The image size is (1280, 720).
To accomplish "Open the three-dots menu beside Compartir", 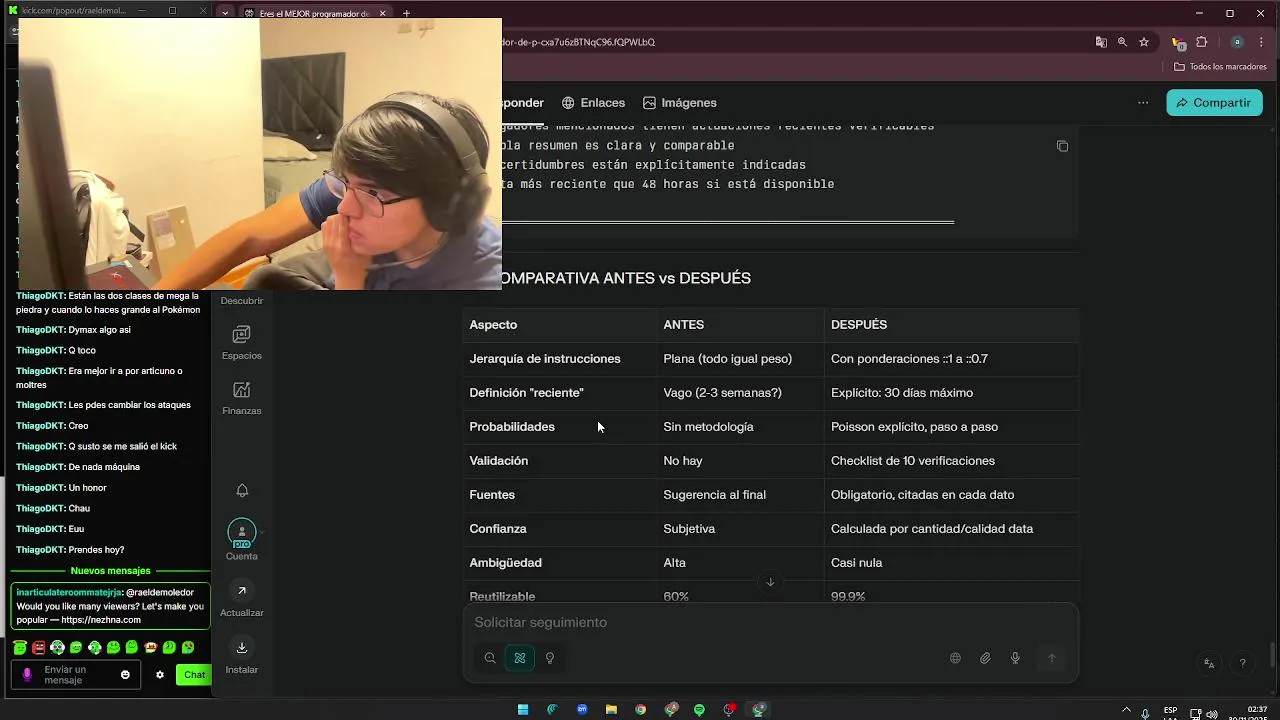I will 1143,103.
